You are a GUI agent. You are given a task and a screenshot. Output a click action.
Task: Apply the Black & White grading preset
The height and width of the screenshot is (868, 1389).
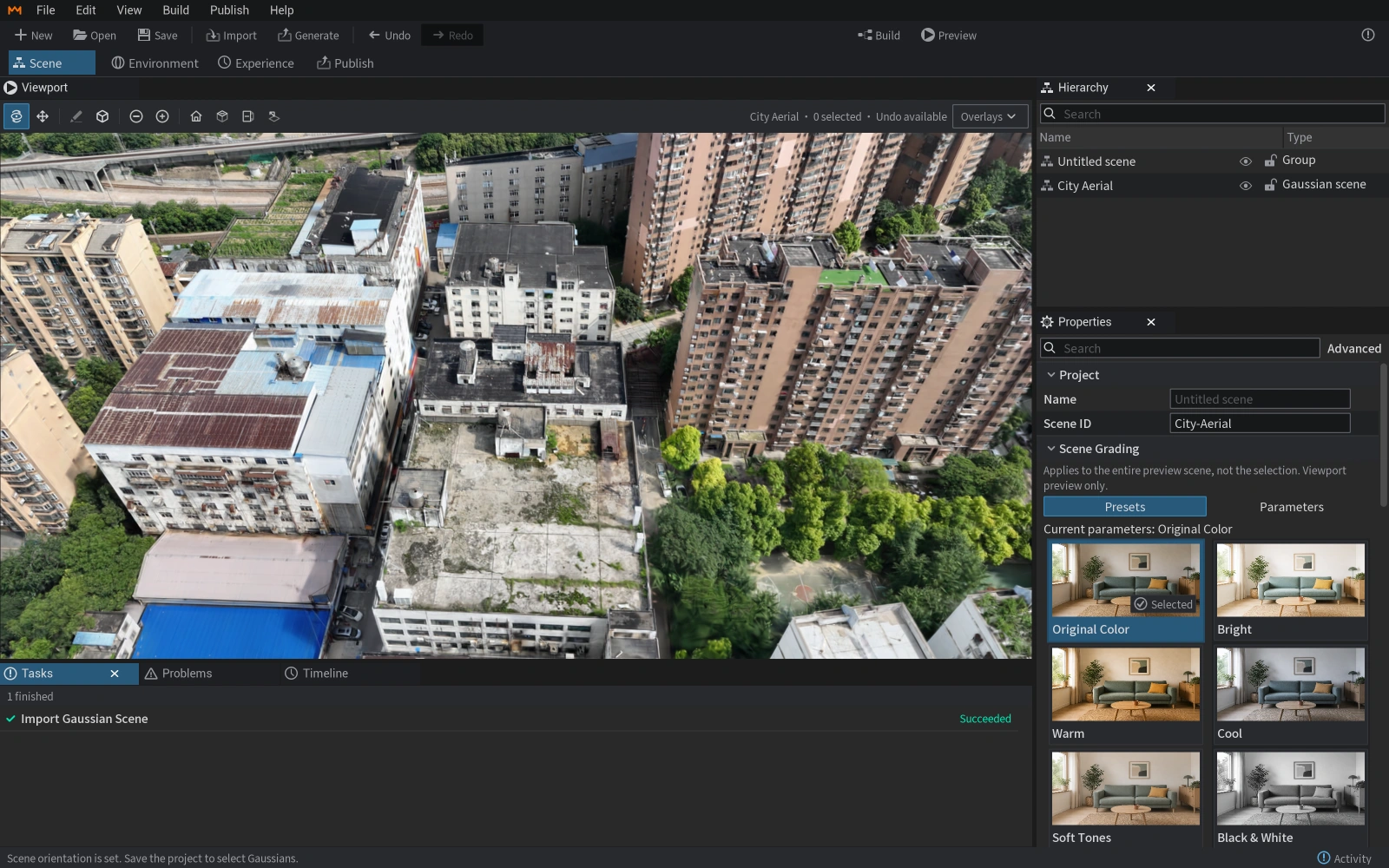[x=1290, y=799]
